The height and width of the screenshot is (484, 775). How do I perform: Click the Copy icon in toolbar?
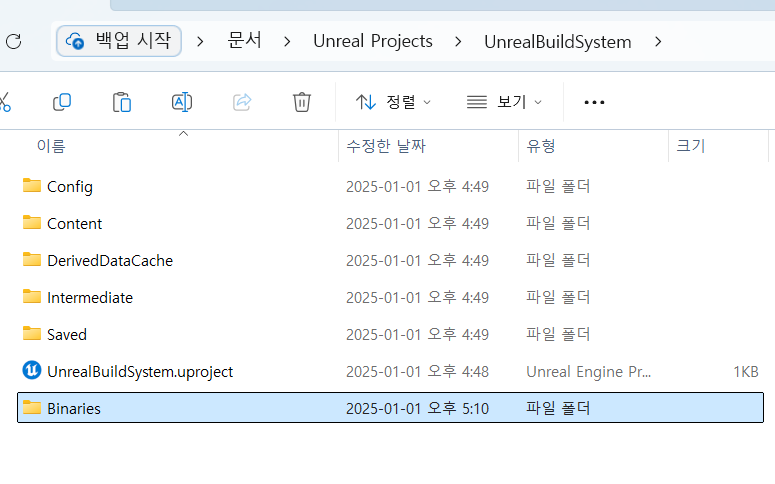[62, 102]
